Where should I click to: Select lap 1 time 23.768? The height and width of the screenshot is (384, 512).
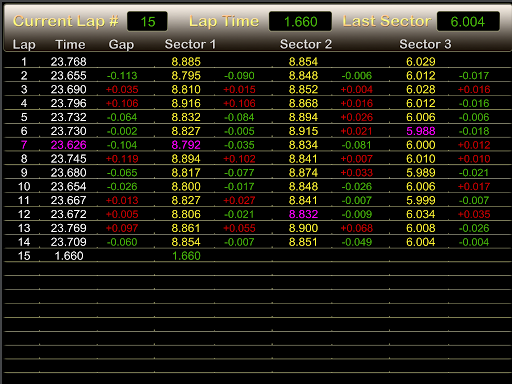click(68, 62)
